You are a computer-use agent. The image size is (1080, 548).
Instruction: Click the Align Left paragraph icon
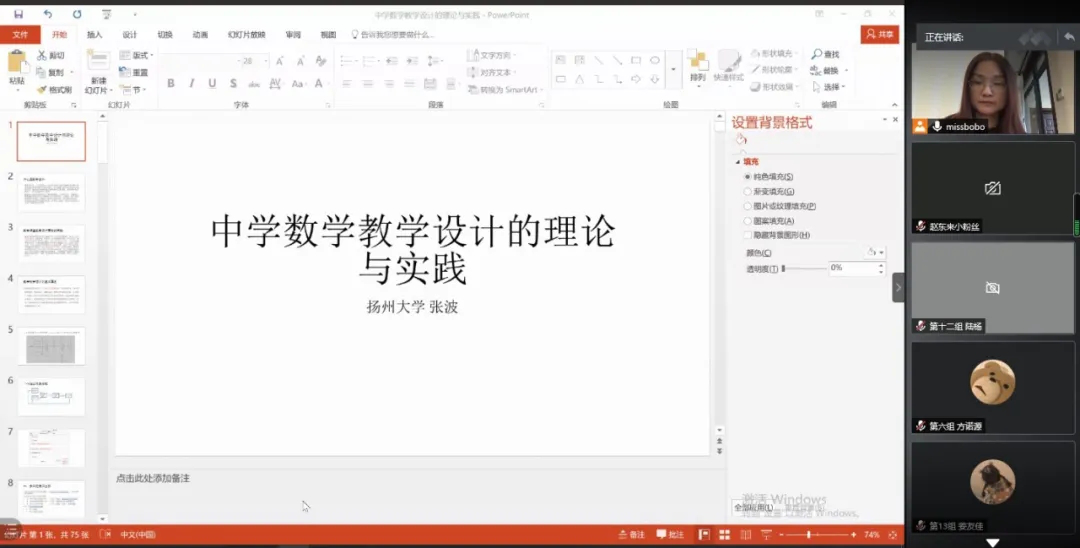[347, 84]
